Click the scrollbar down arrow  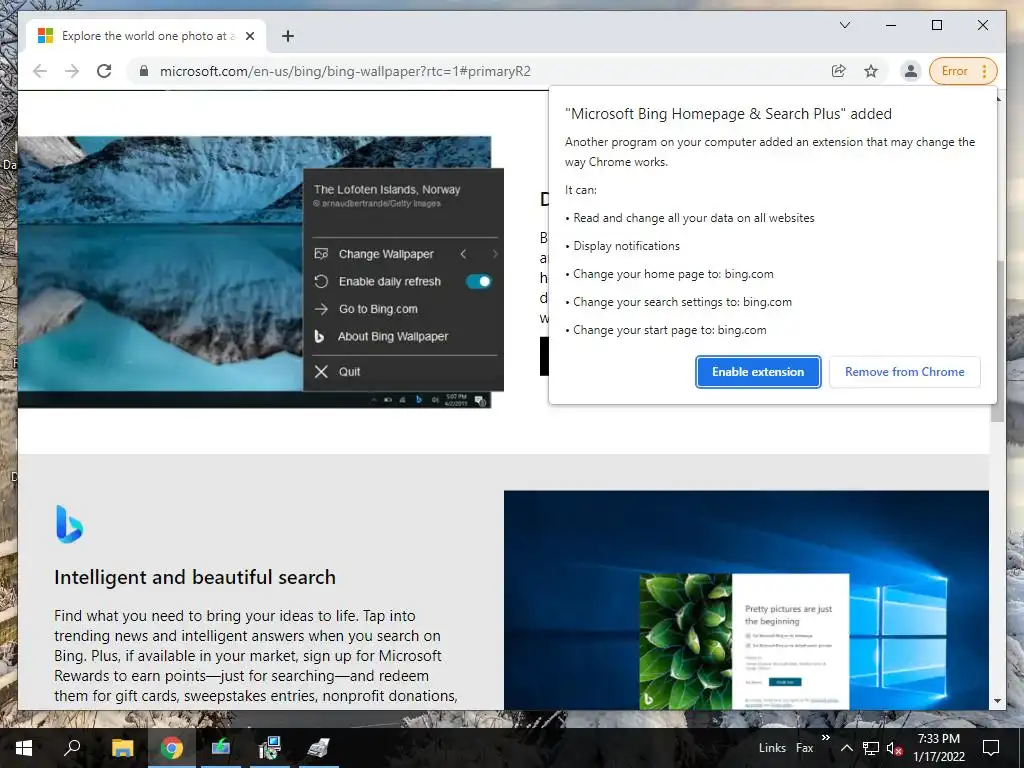[x=997, y=701]
